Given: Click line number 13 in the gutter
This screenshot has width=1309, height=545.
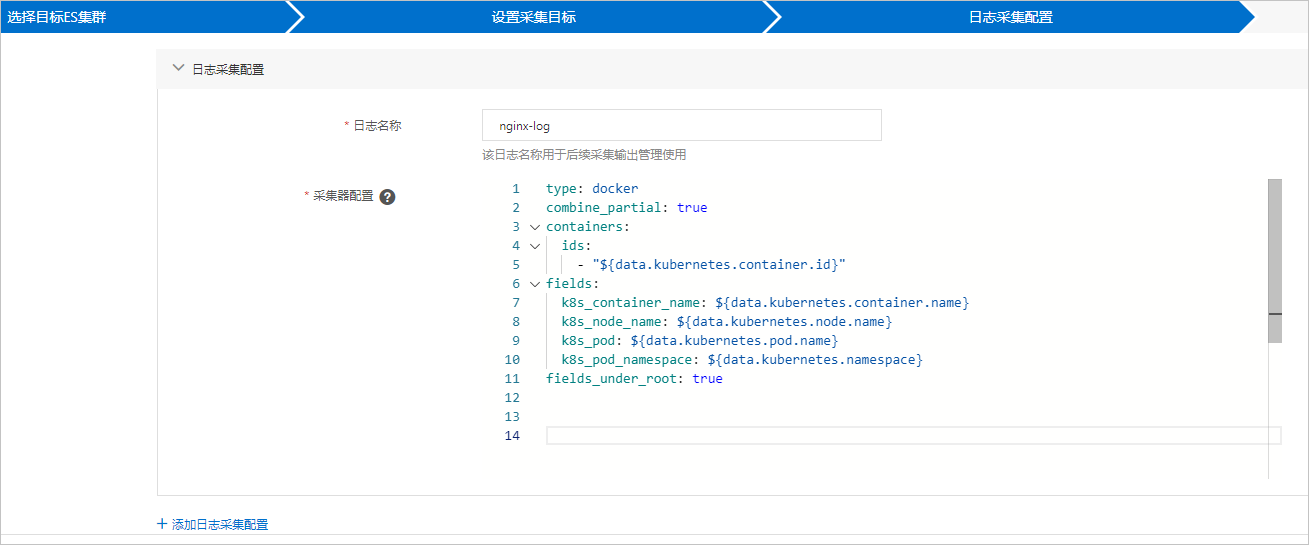Looking at the screenshot, I should click(512, 417).
